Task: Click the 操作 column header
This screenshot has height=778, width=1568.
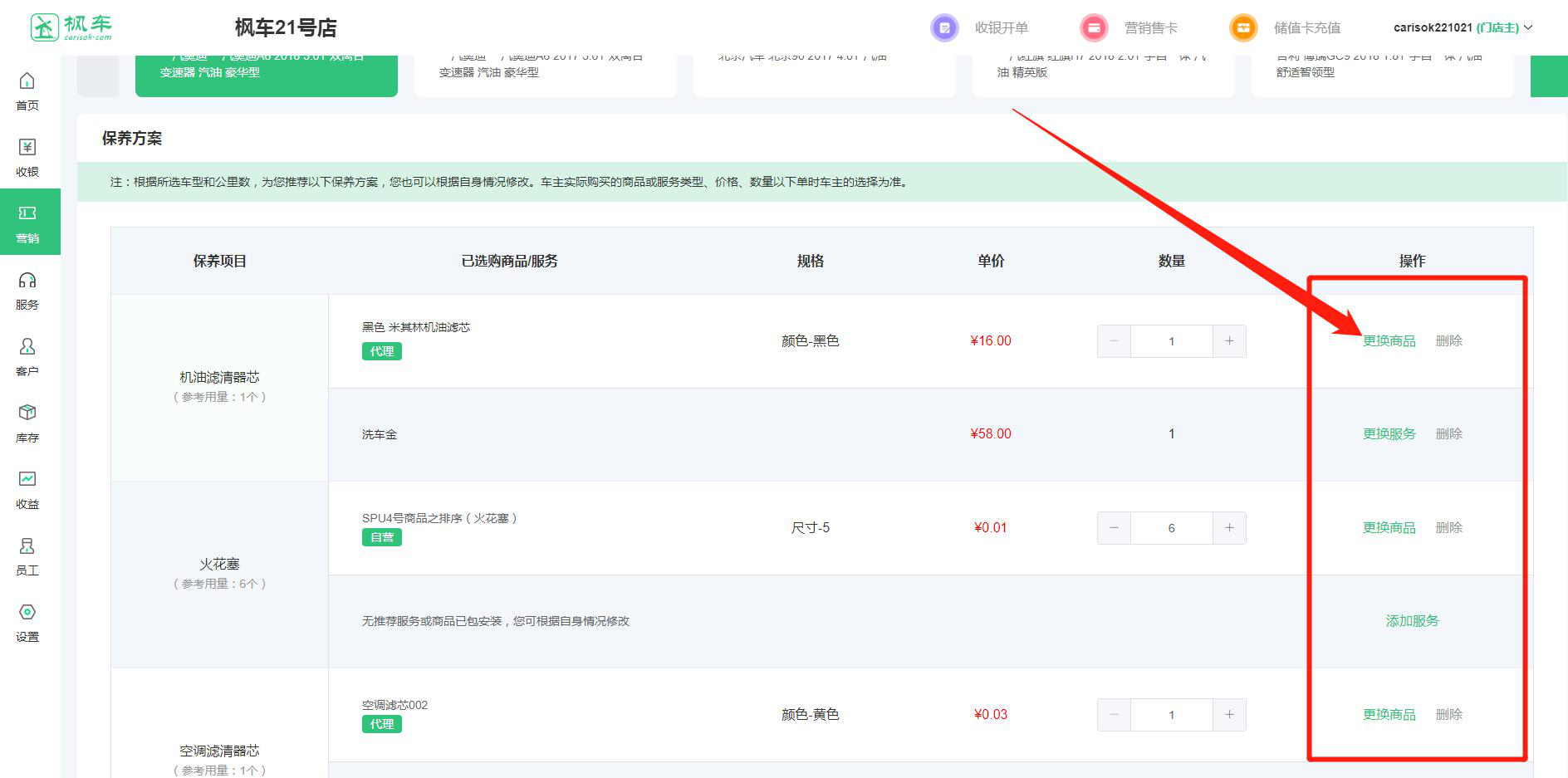Action: (1412, 262)
